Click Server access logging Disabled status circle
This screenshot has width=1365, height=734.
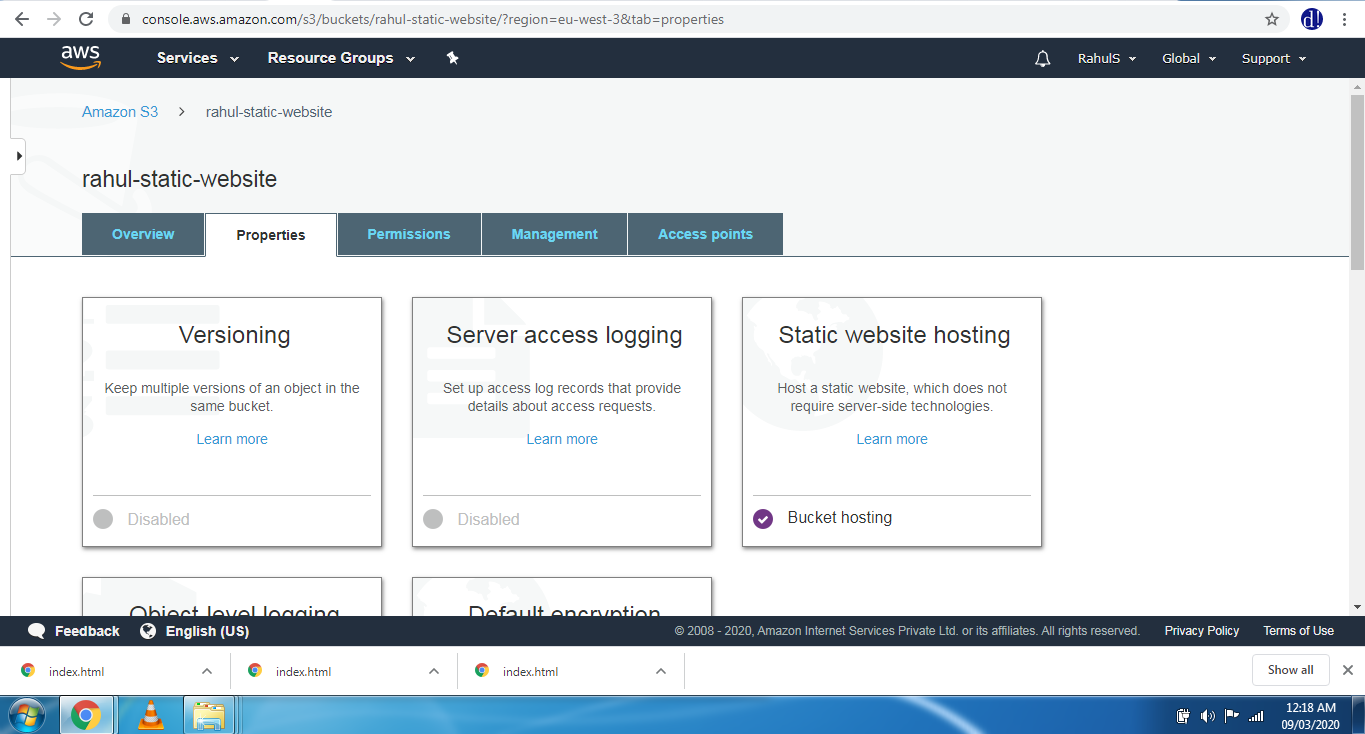coord(433,519)
